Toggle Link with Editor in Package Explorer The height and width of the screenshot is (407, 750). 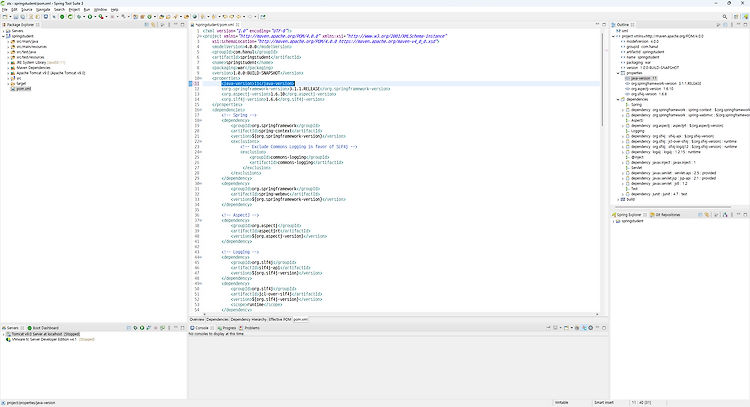click(153, 24)
